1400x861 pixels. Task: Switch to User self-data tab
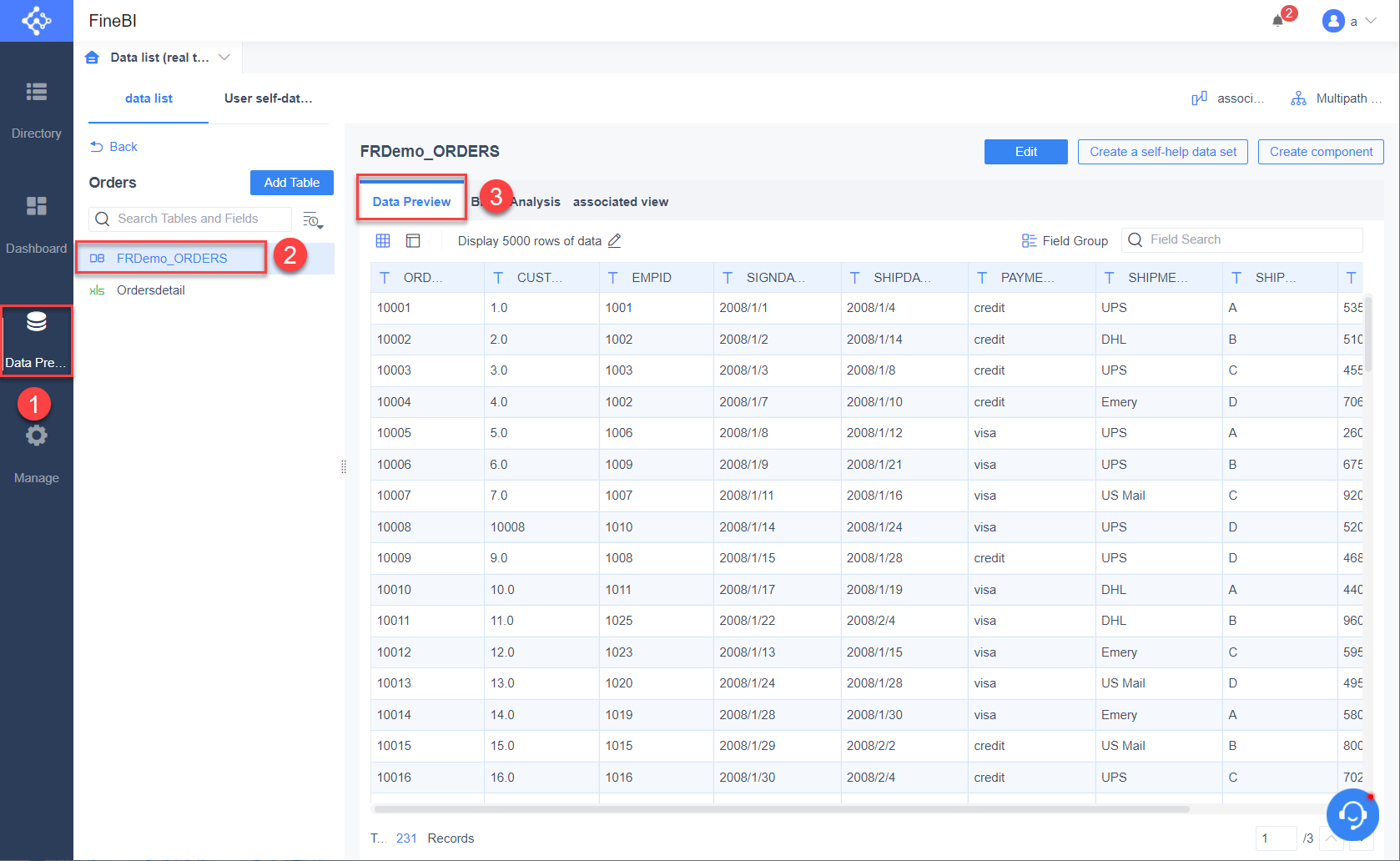tap(268, 98)
